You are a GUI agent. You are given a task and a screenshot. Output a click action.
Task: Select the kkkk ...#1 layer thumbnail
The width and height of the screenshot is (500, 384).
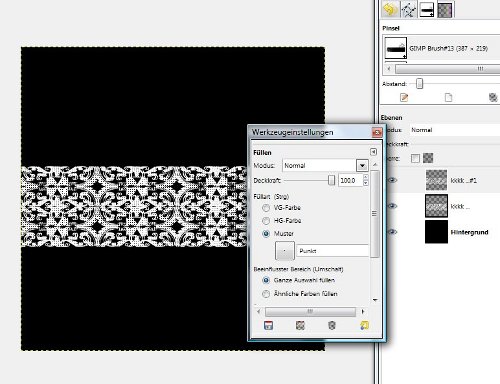(436, 180)
